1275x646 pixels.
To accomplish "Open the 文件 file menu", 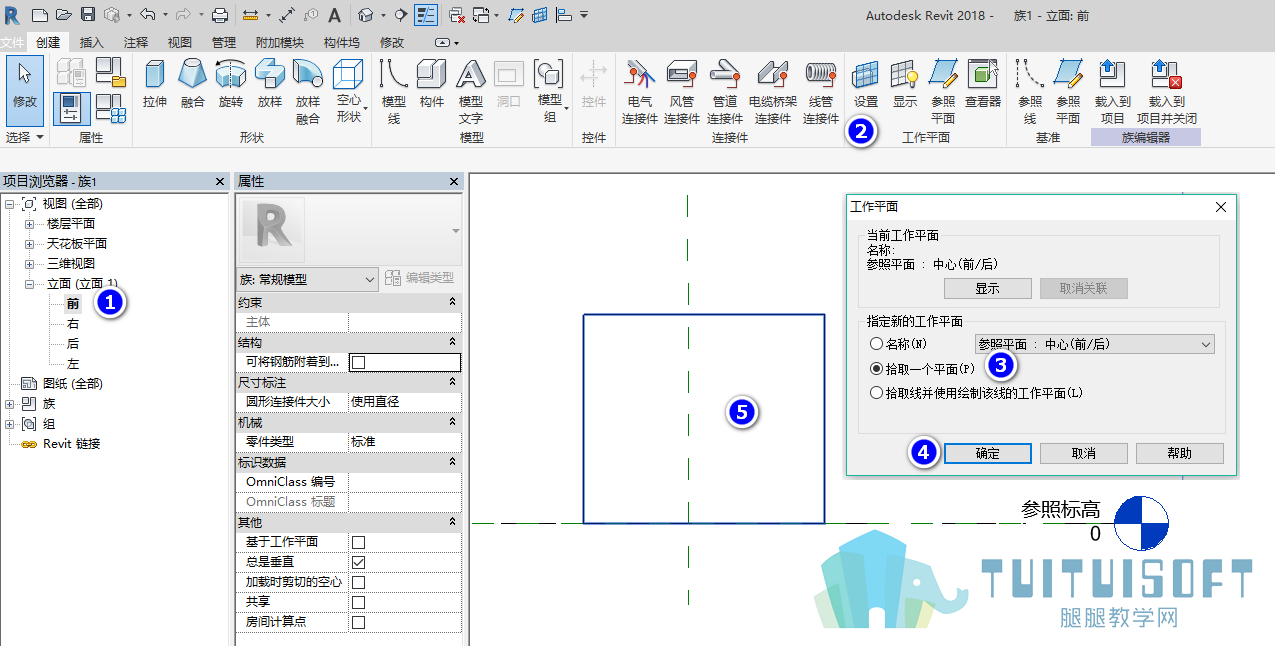I will pyautogui.click(x=12, y=42).
